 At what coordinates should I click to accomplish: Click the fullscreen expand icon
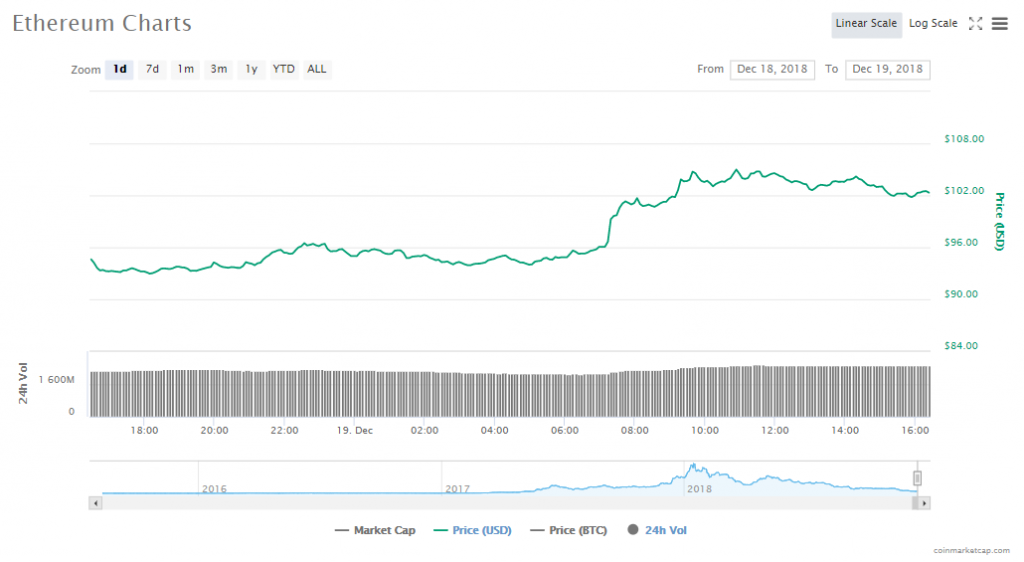point(976,24)
